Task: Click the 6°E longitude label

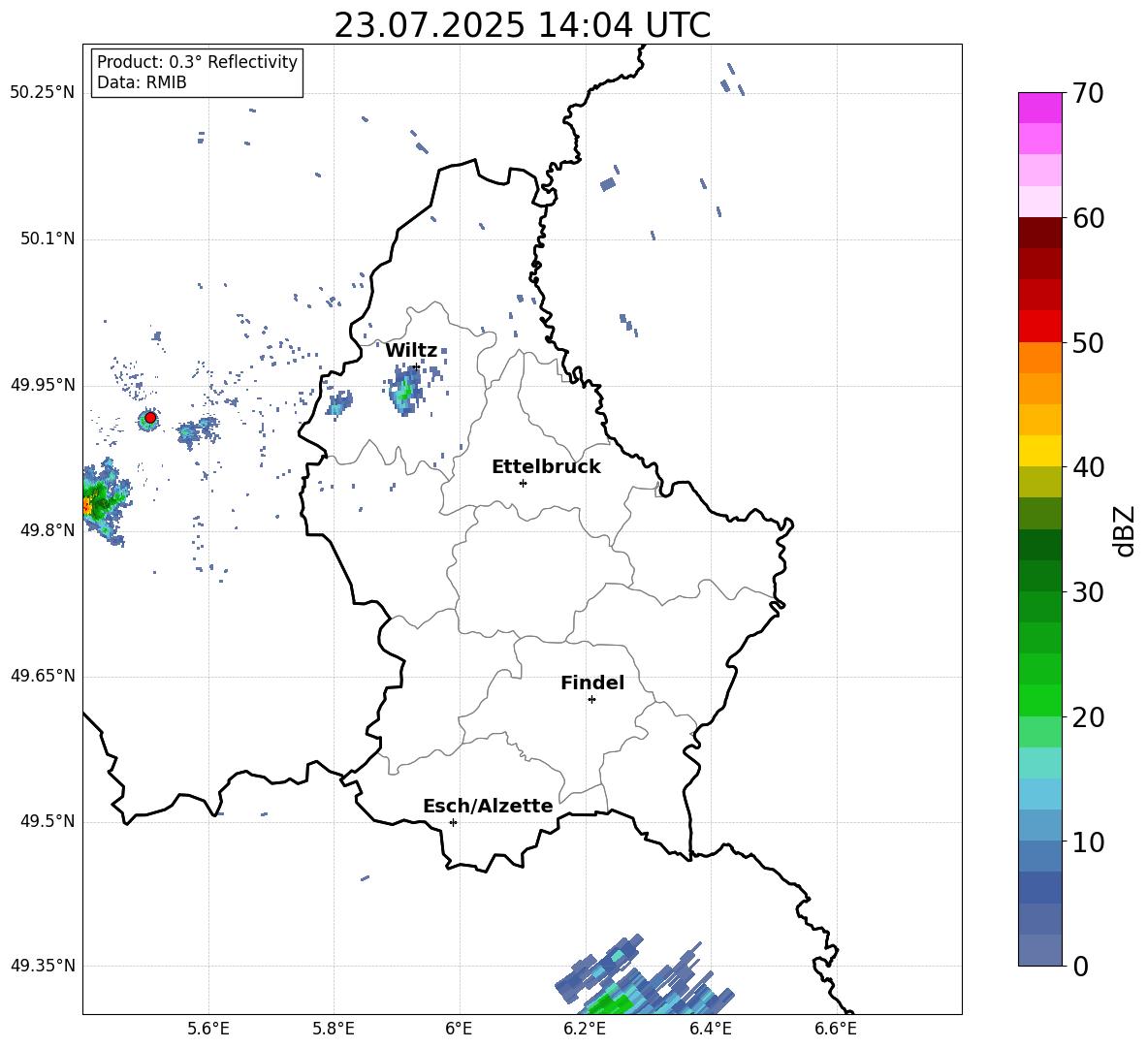Action: point(459,1029)
